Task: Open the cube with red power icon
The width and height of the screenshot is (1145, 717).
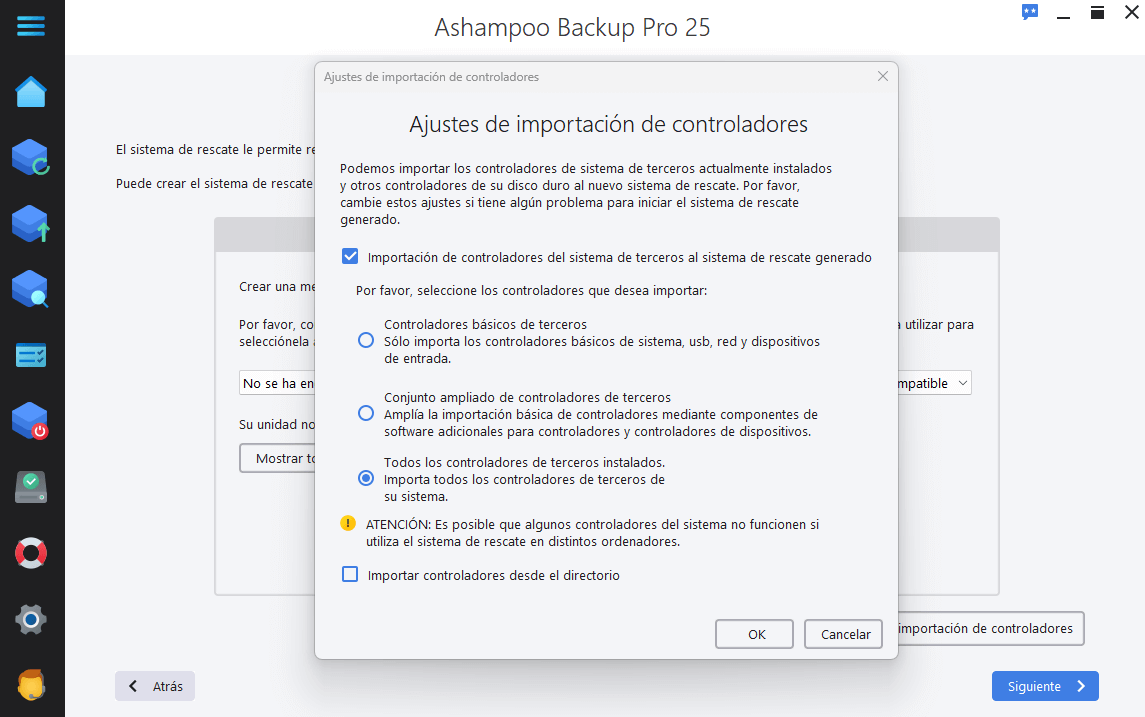Action: pyautogui.click(x=31, y=421)
